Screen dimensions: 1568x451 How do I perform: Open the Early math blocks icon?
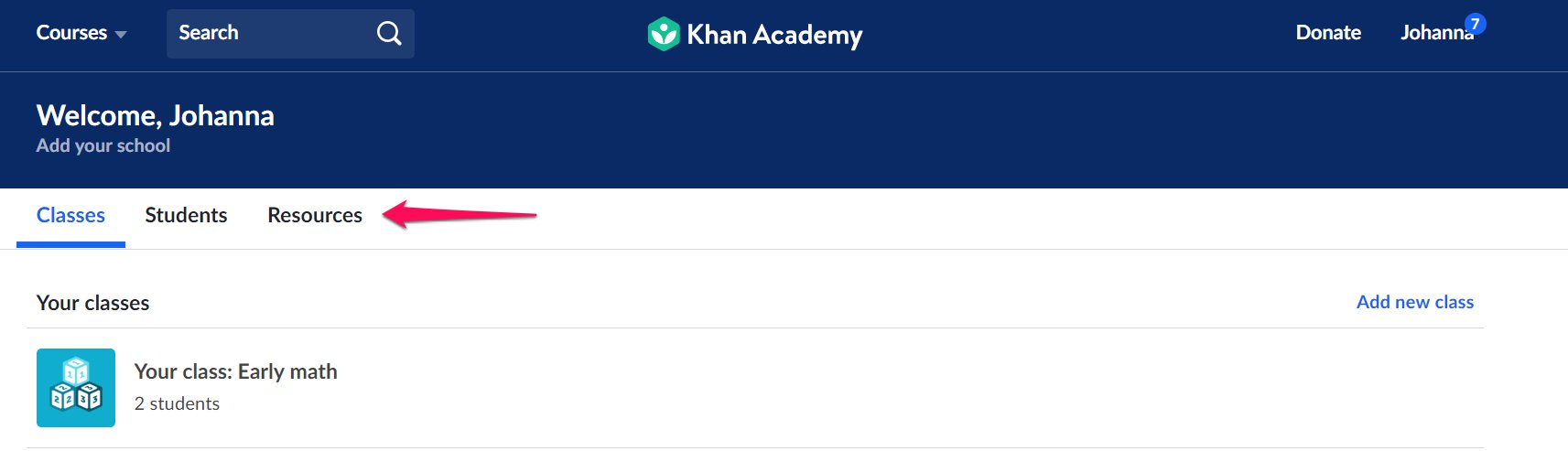[76, 388]
